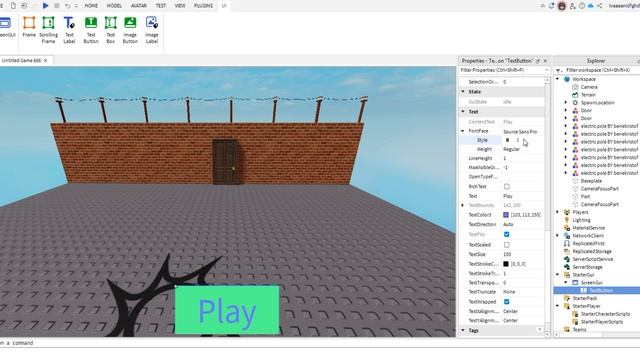The image size is (640, 360).
Task: Toggle the TextFits checkbox
Action: [x=507, y=234]
